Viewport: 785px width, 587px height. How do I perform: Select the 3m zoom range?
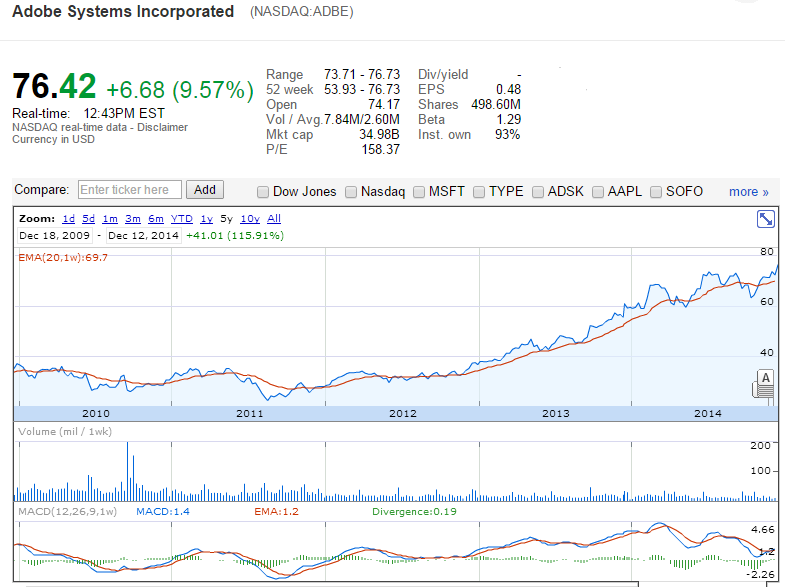133,219
